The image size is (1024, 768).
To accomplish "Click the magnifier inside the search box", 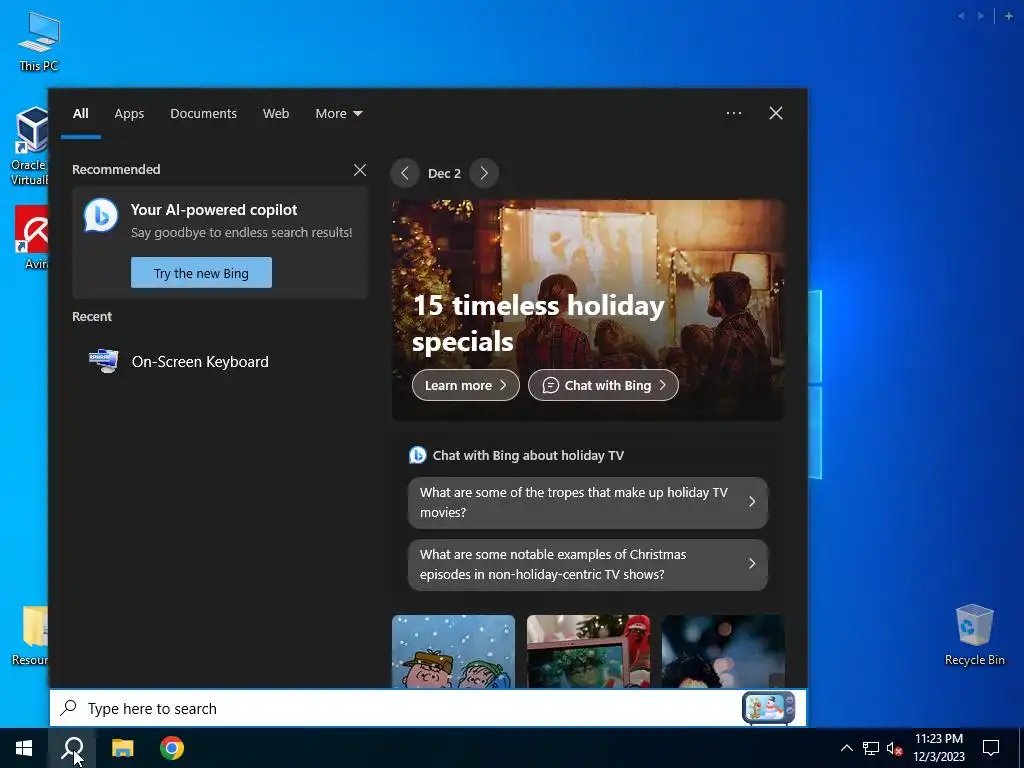I will tap(69, 708).
